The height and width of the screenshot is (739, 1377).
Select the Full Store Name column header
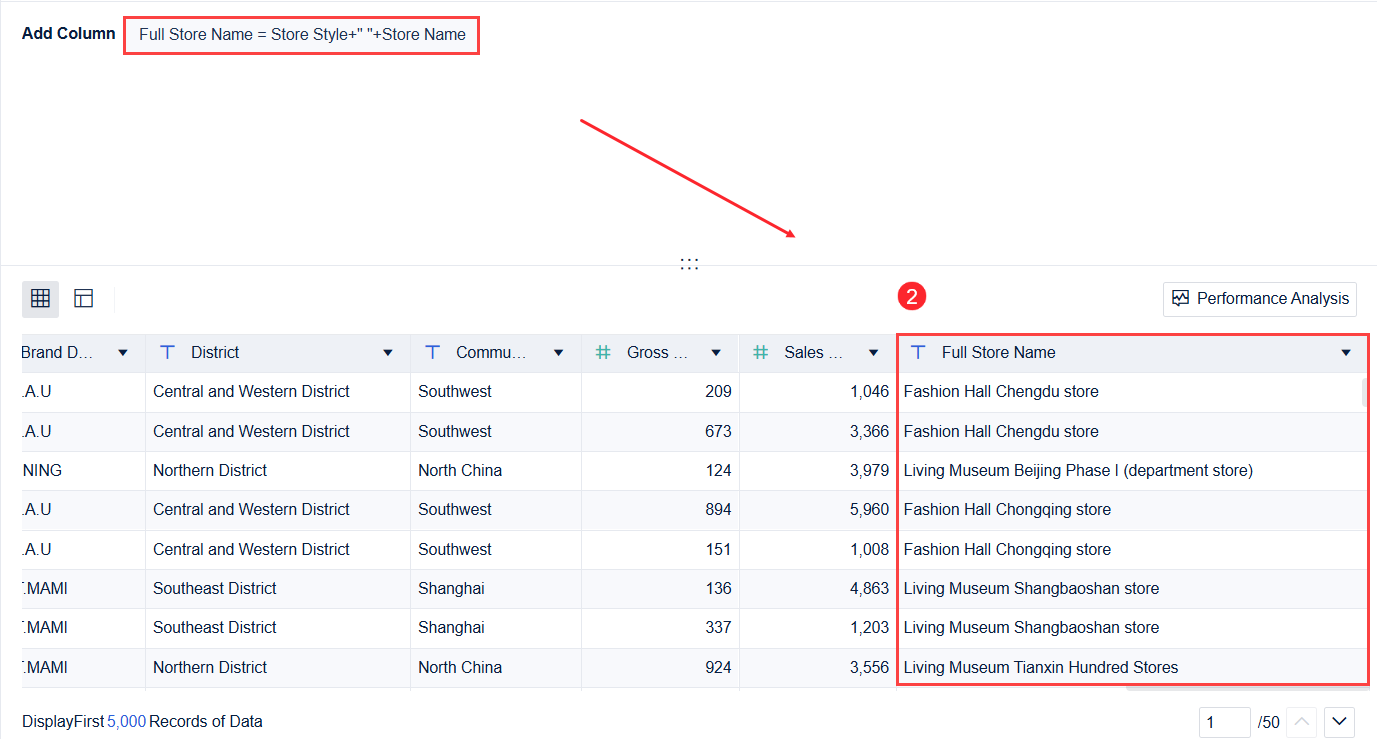pyautogui.click(x=1133, y=352)
